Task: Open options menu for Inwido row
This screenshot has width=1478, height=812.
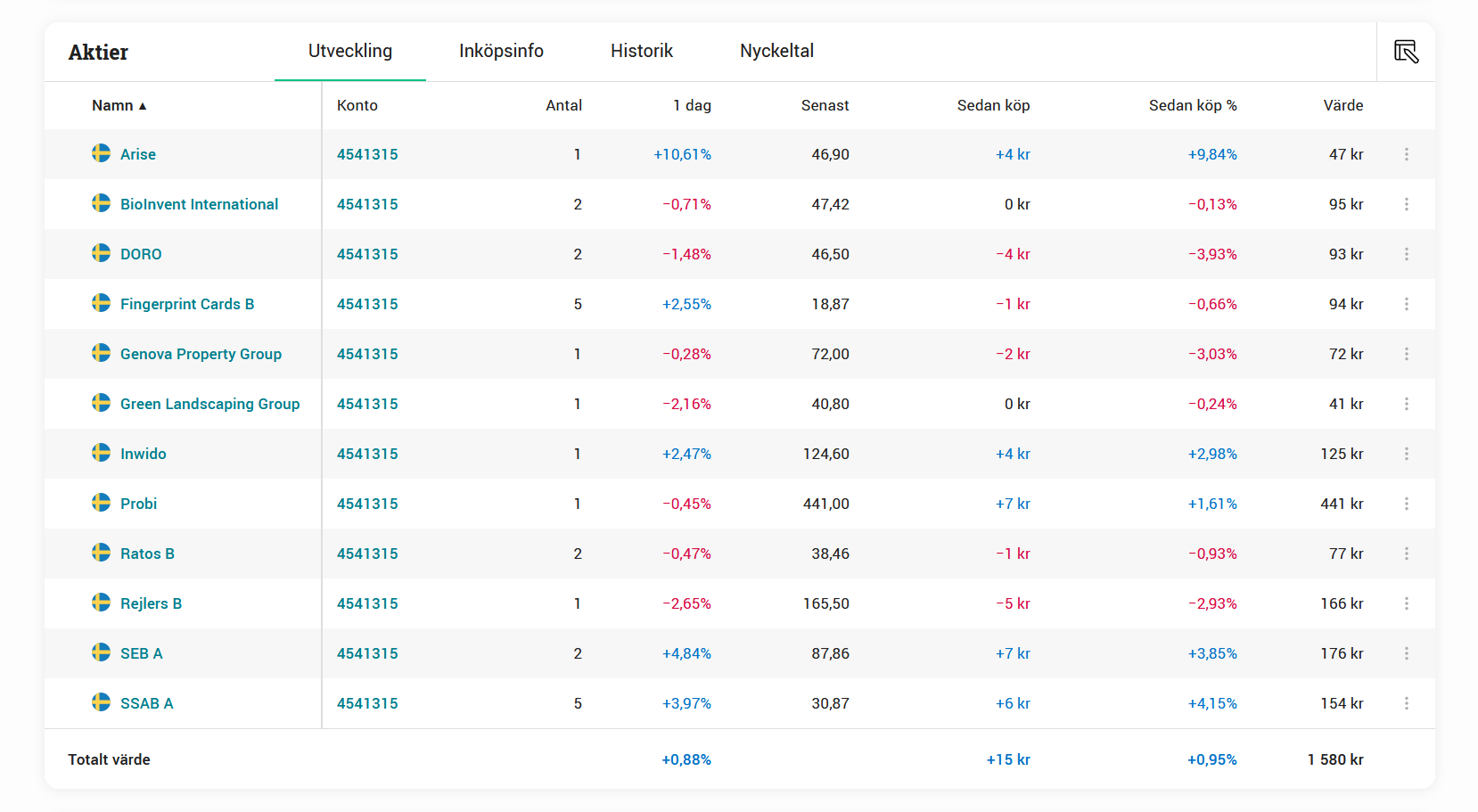Action: (x=1407, y=454)
